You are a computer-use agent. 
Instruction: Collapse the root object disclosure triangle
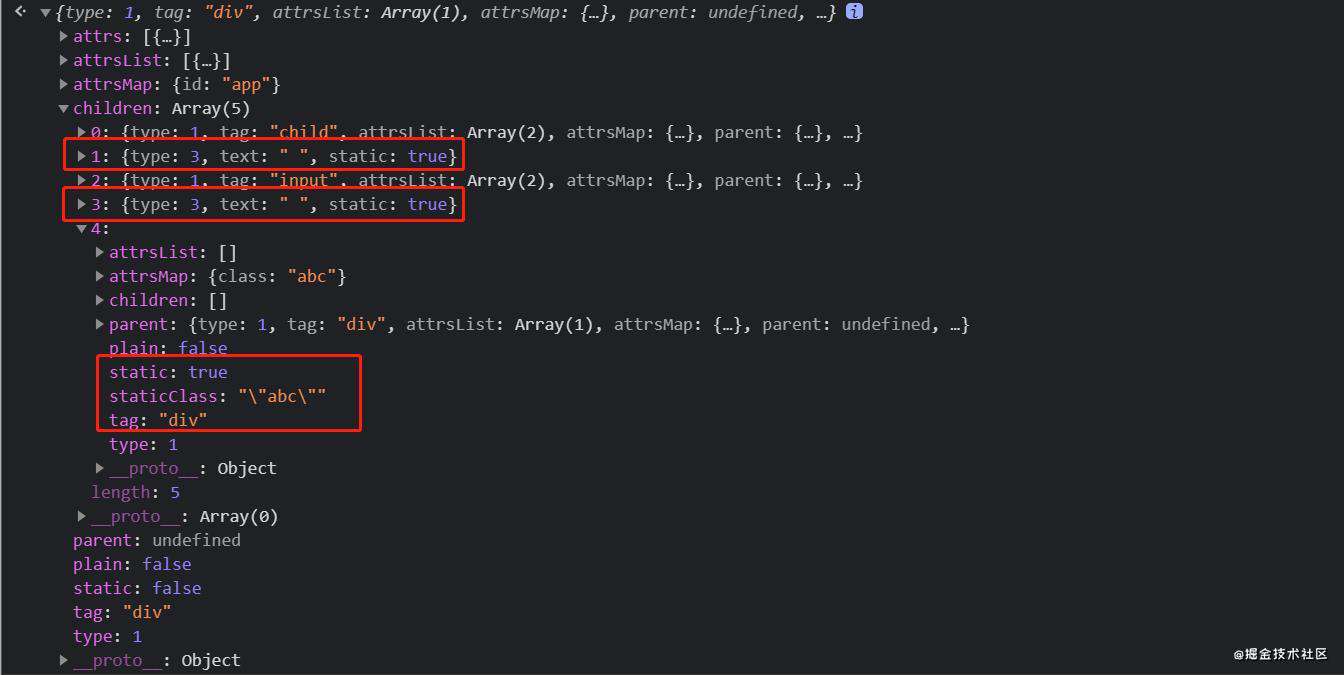tap(45, 13)
